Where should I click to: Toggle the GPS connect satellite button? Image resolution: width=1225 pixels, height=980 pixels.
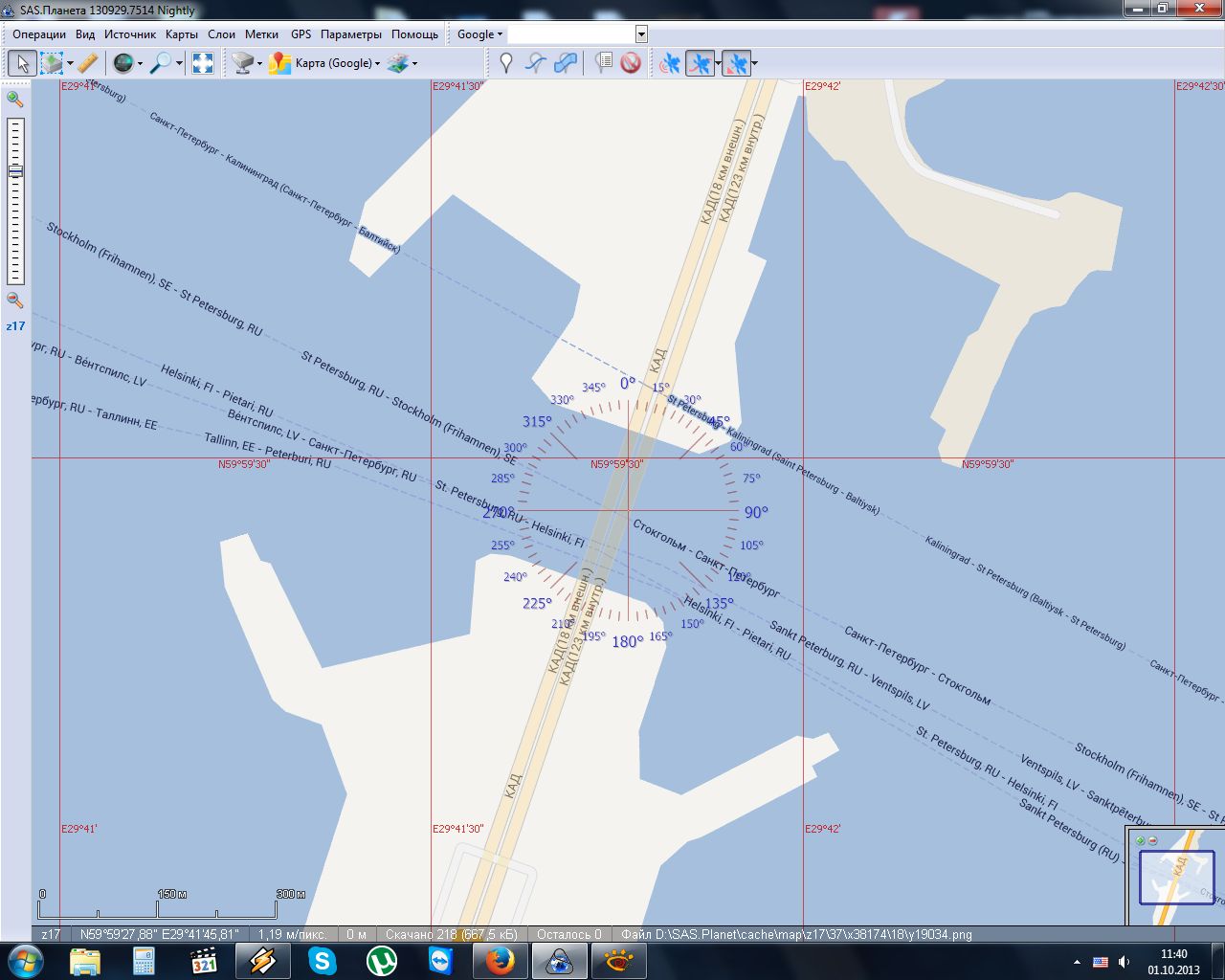click(670, 63)
